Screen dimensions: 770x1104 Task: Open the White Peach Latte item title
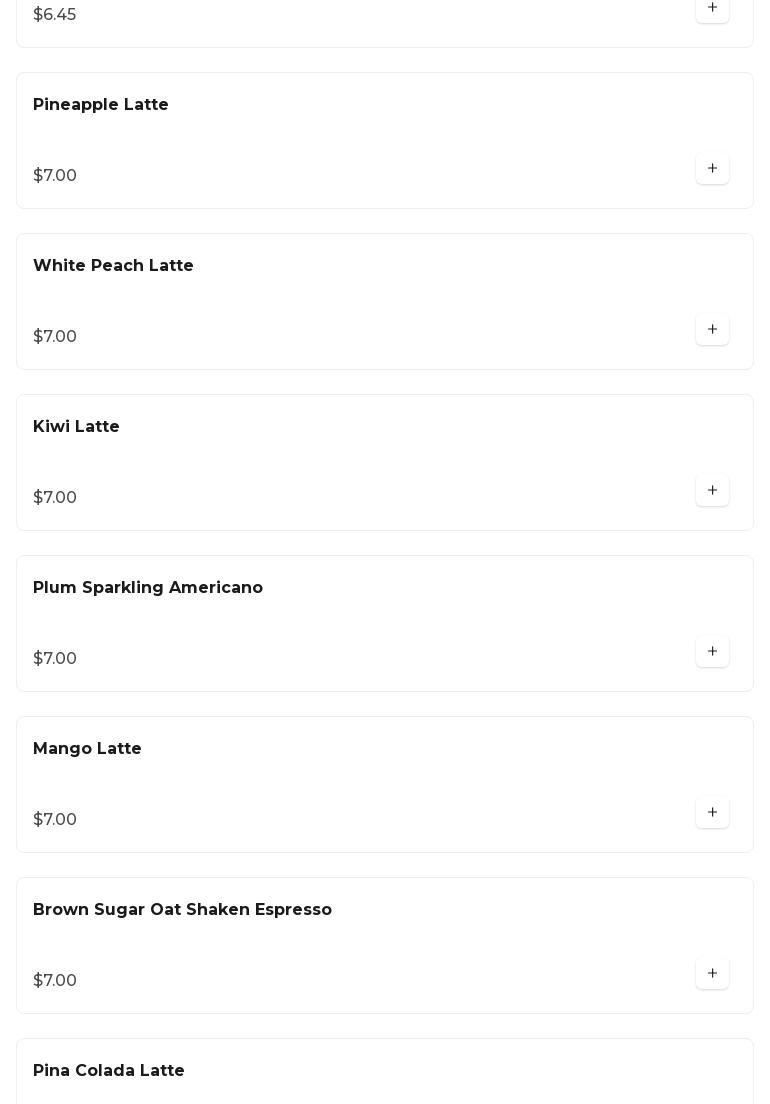[113, 266]
